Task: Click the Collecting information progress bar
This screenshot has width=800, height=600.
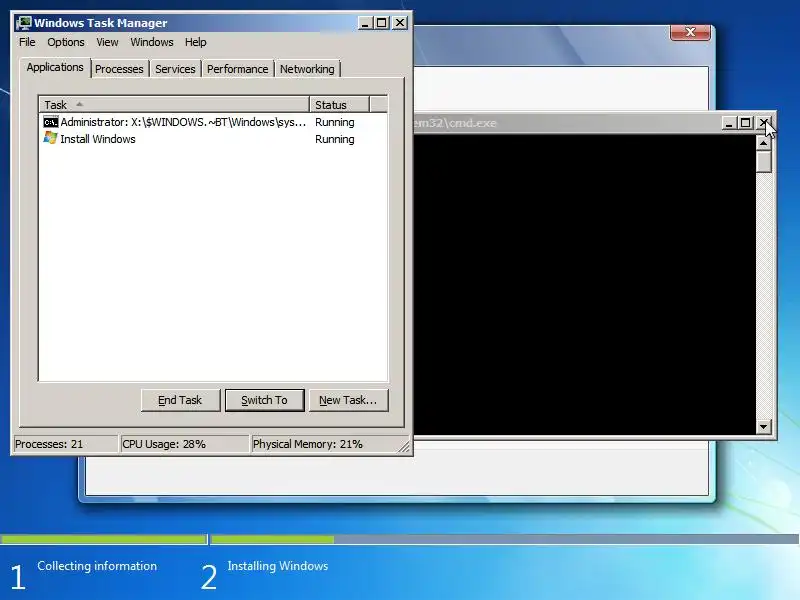Action: tap(104, 539)
